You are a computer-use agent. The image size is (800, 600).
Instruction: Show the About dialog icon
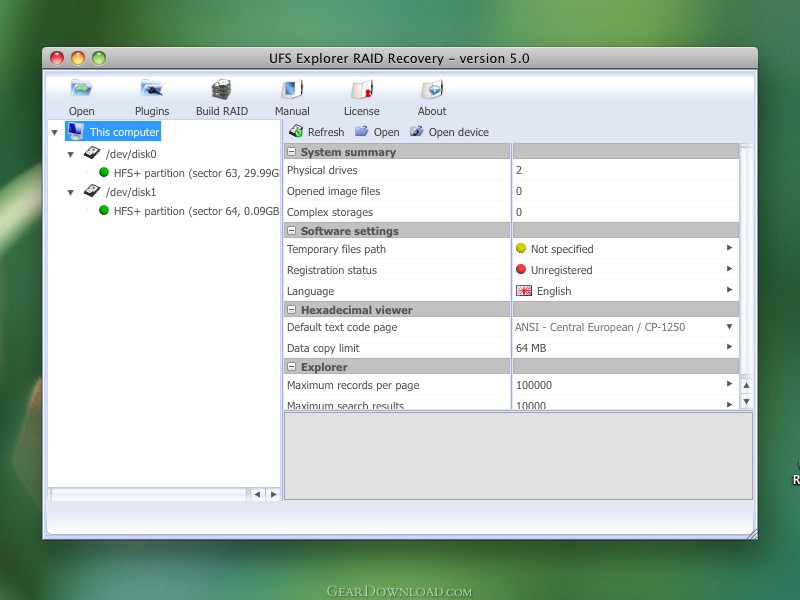click(432, 89)
